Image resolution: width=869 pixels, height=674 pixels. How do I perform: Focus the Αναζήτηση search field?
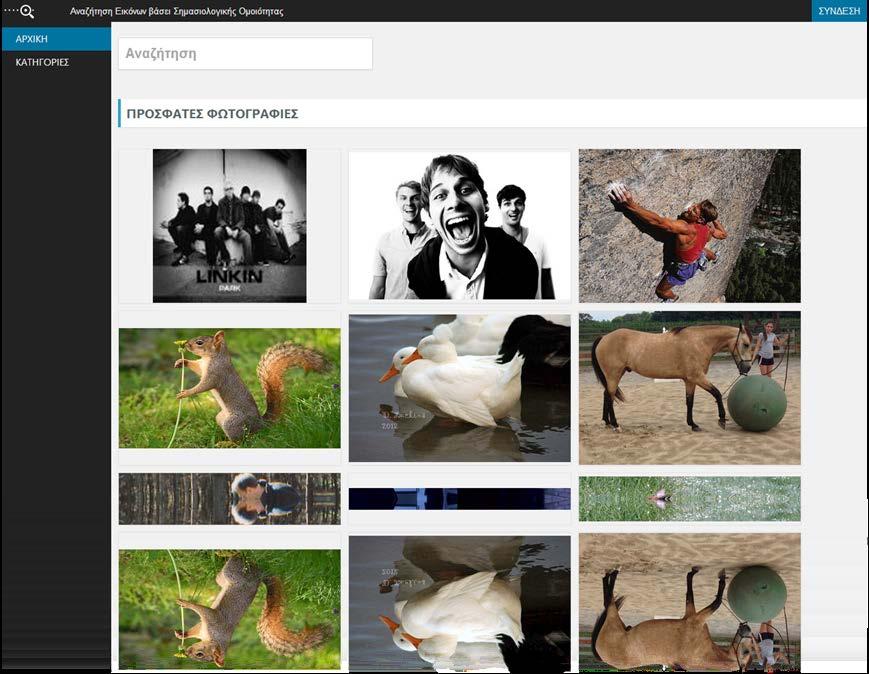(x=246, y=54)
